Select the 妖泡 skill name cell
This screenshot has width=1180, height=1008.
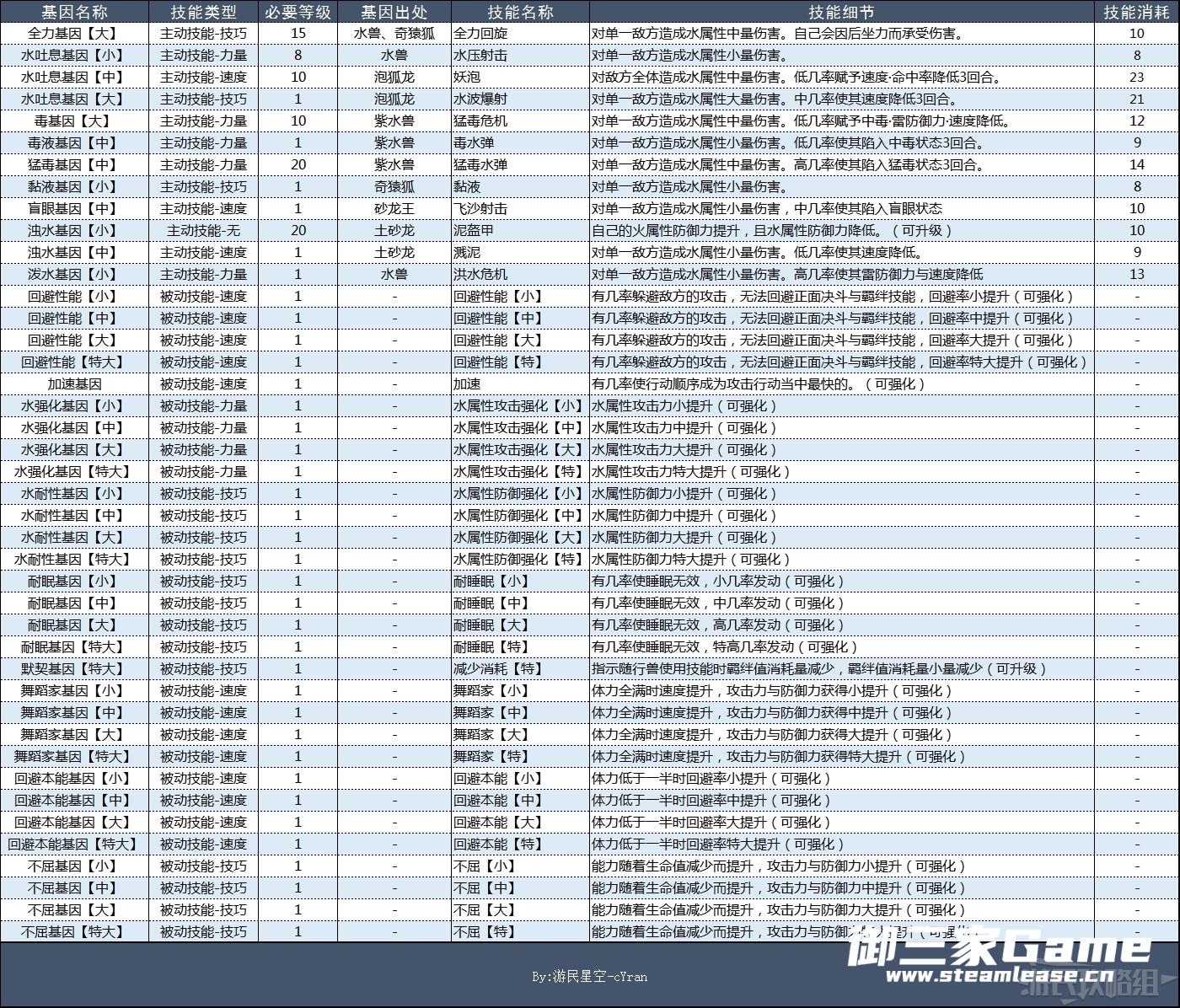tap(468, 78)
